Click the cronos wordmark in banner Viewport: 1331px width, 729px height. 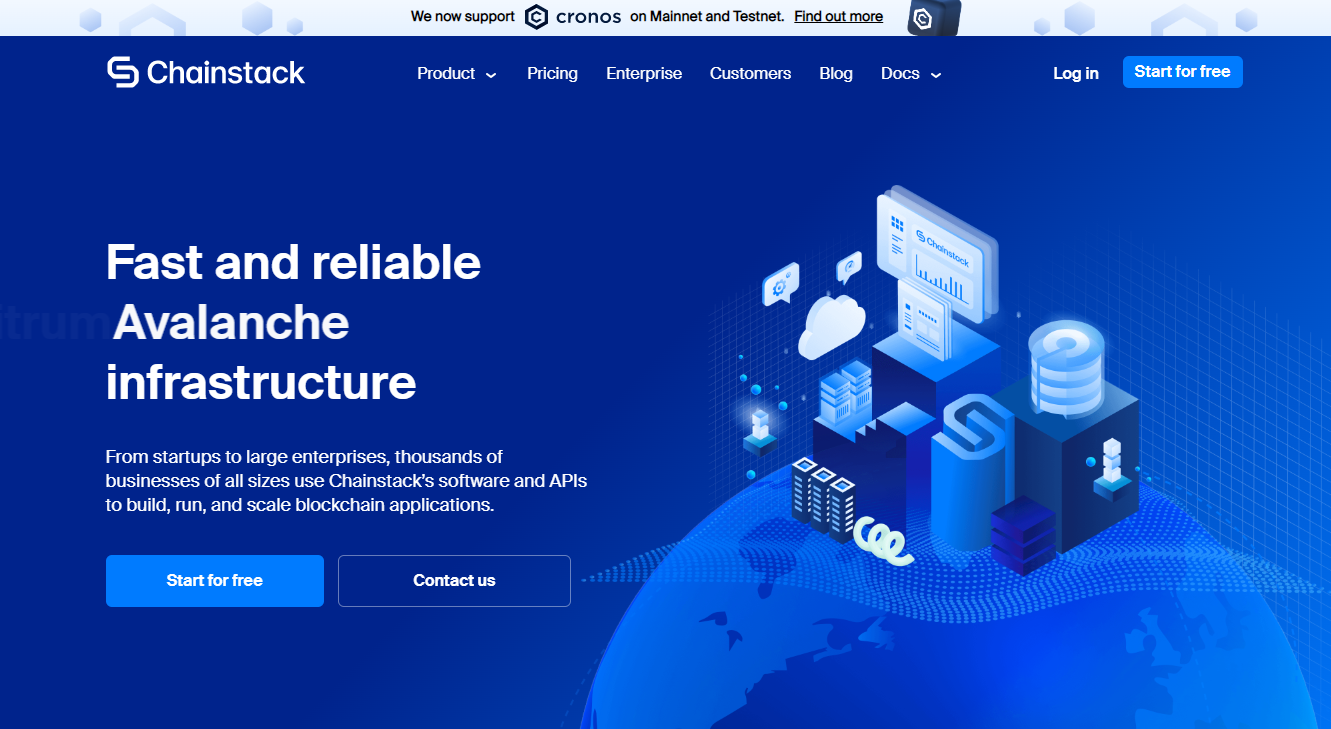point(588,17)
